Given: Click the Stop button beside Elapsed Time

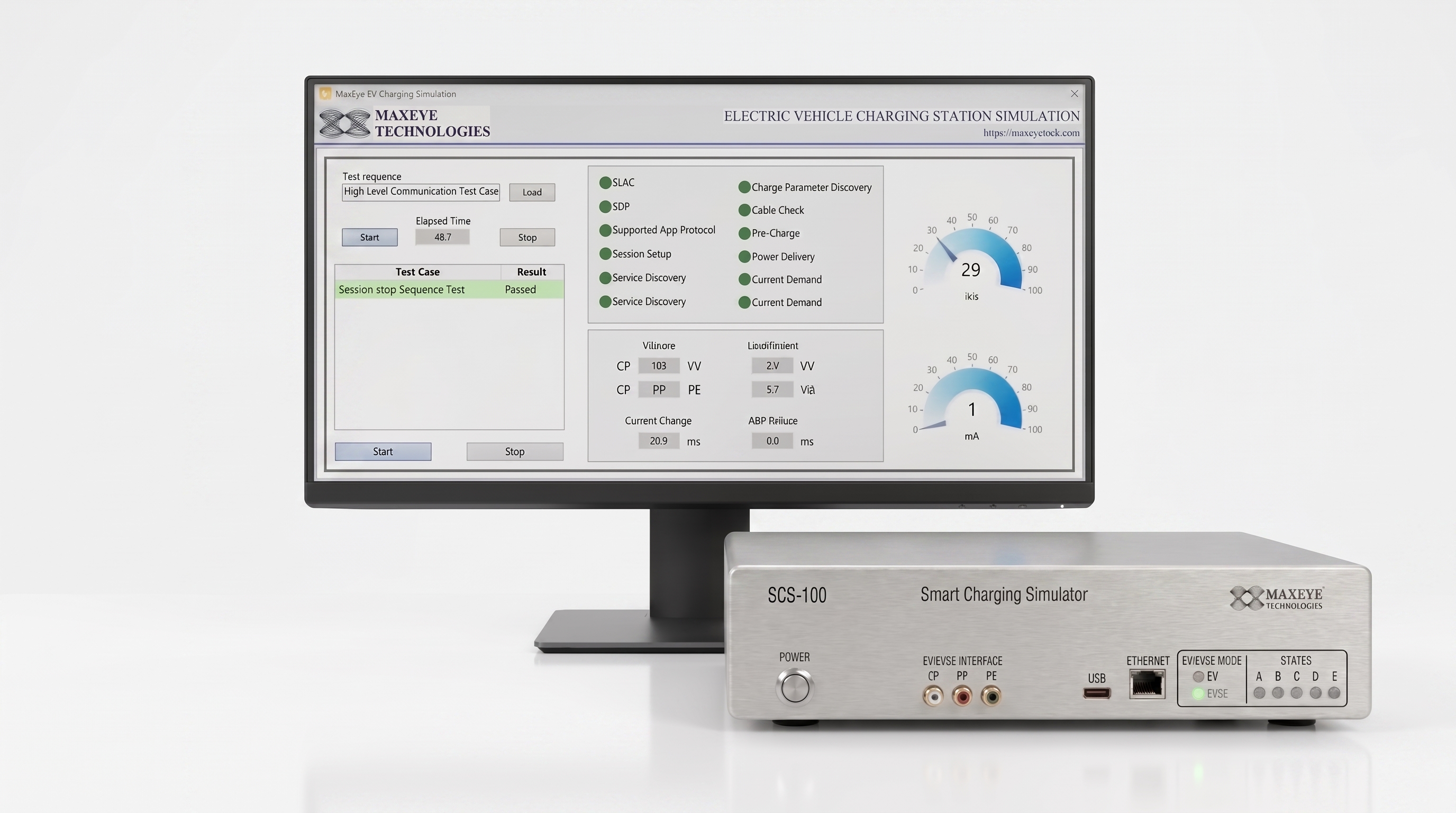Looking at the screenshot, I should tap(527, 238).
